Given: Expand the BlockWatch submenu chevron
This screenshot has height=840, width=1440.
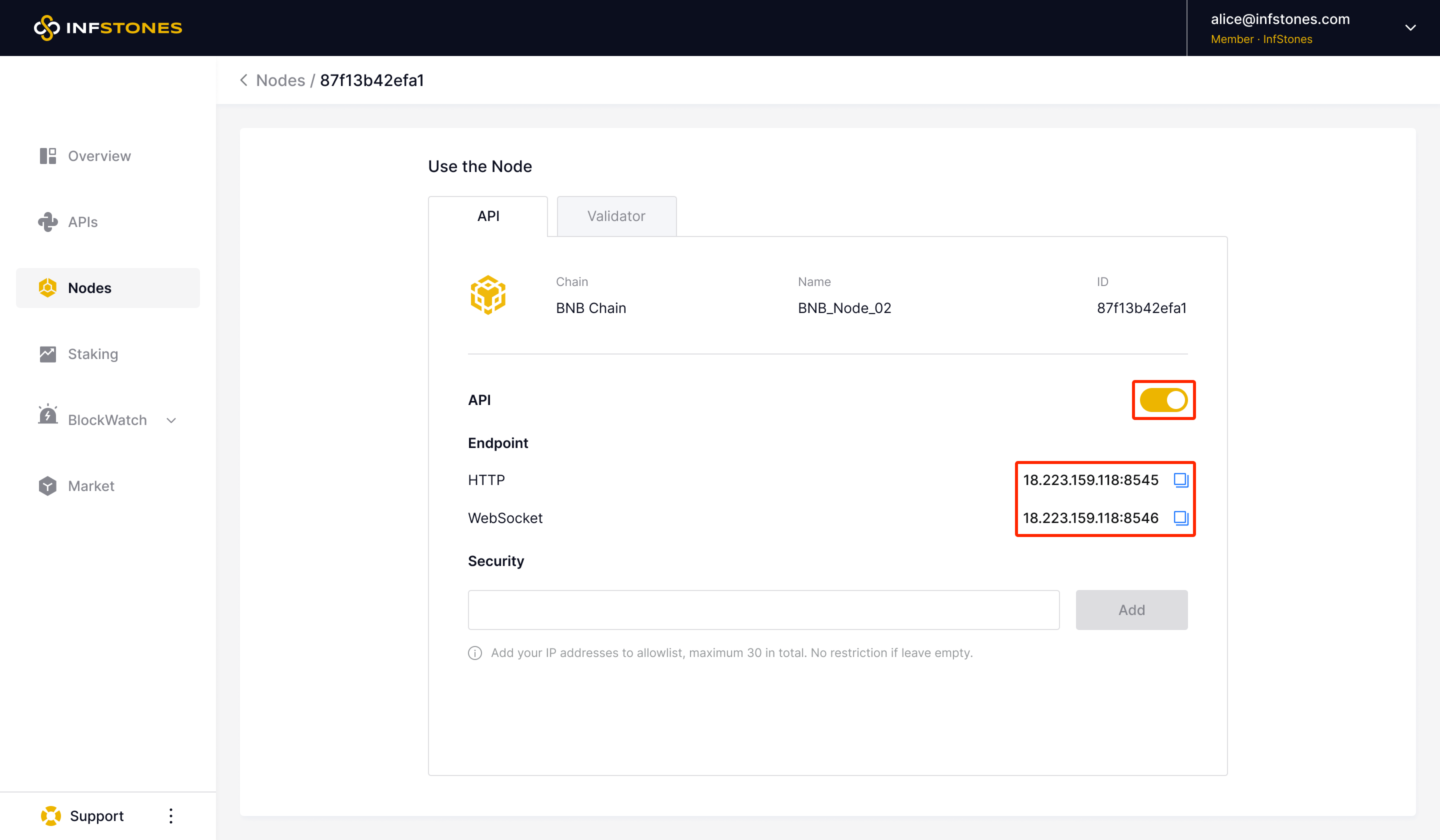Looking at the screenshot, I should 171,420.
